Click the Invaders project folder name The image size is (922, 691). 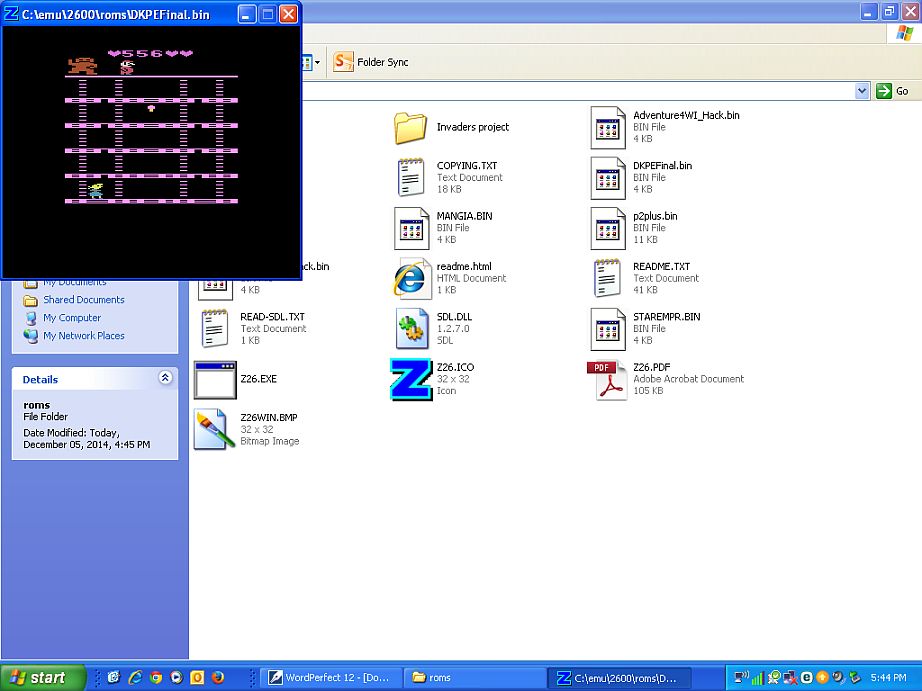473,127
